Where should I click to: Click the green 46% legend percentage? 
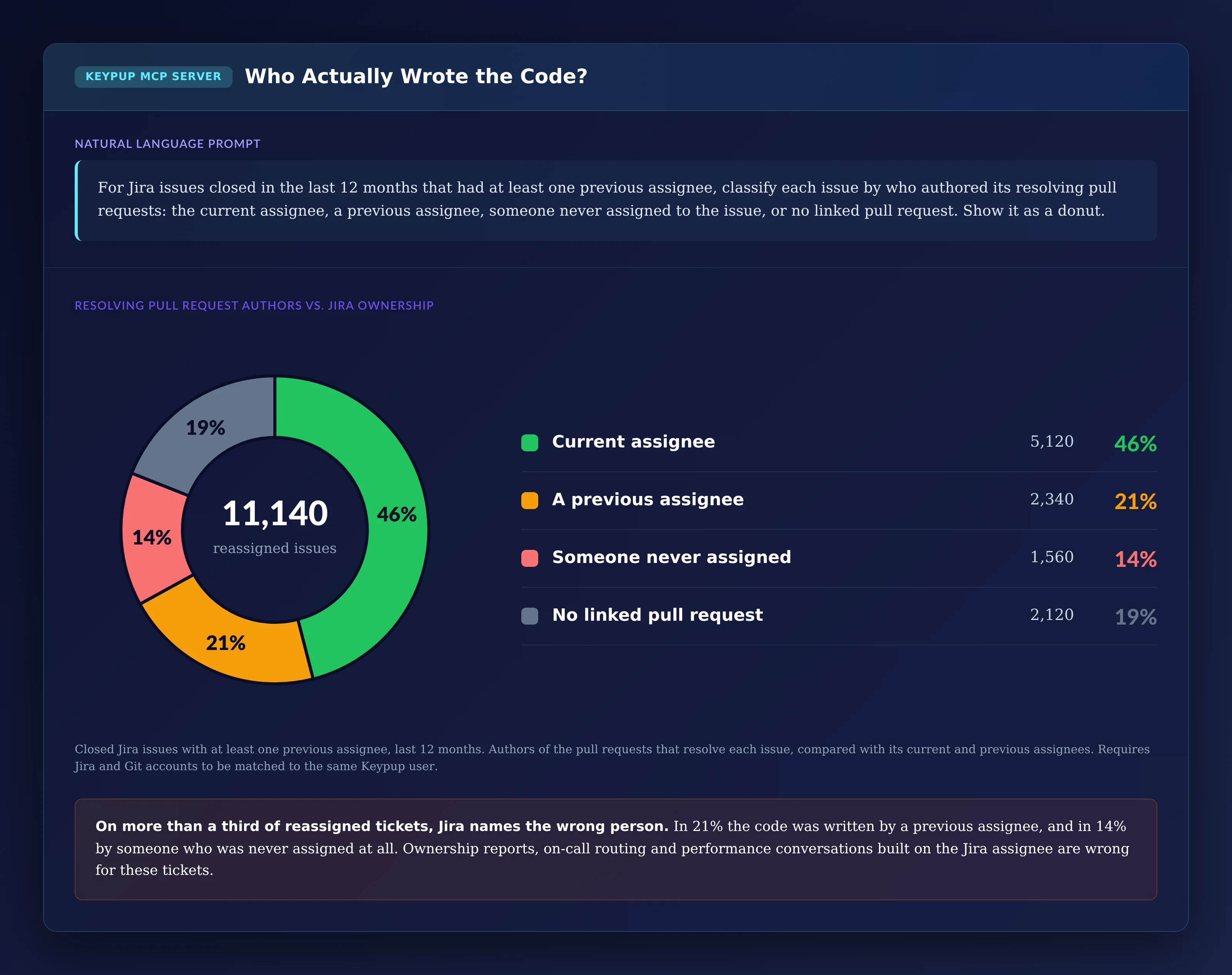click(x=1136, y=444)
